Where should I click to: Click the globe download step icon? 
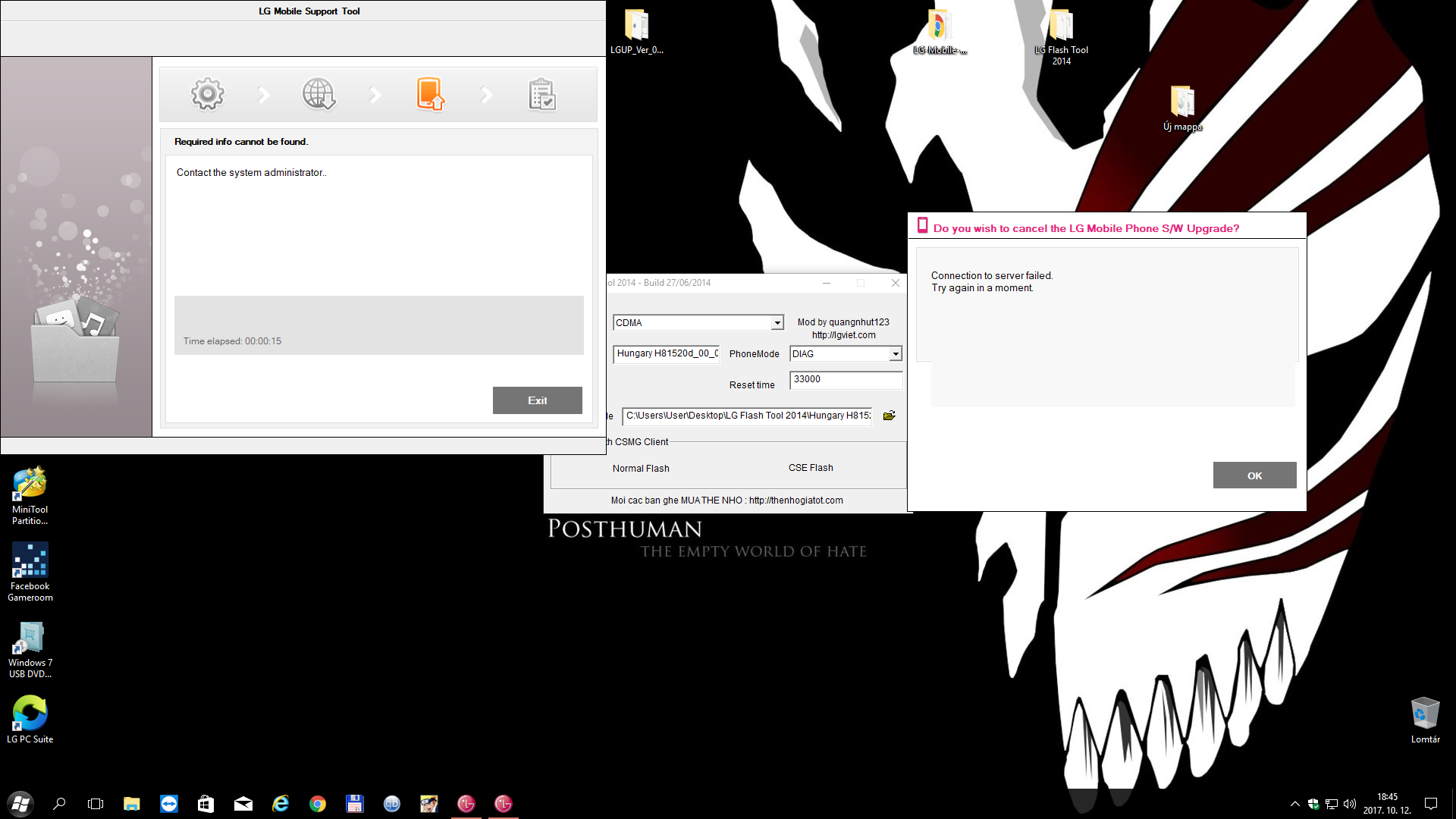(319, 95)
